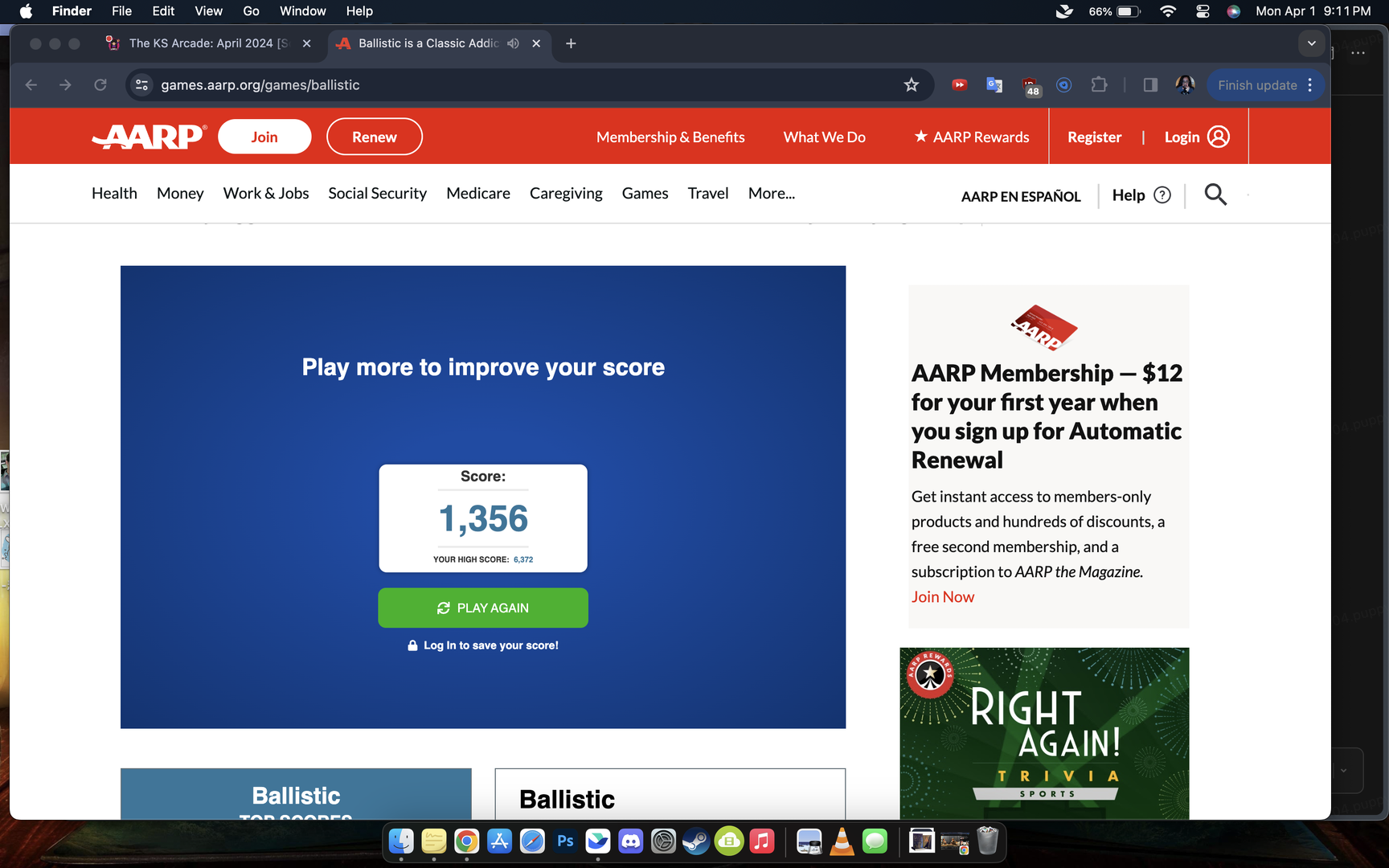Open the What We Do page

pos(825,137)
